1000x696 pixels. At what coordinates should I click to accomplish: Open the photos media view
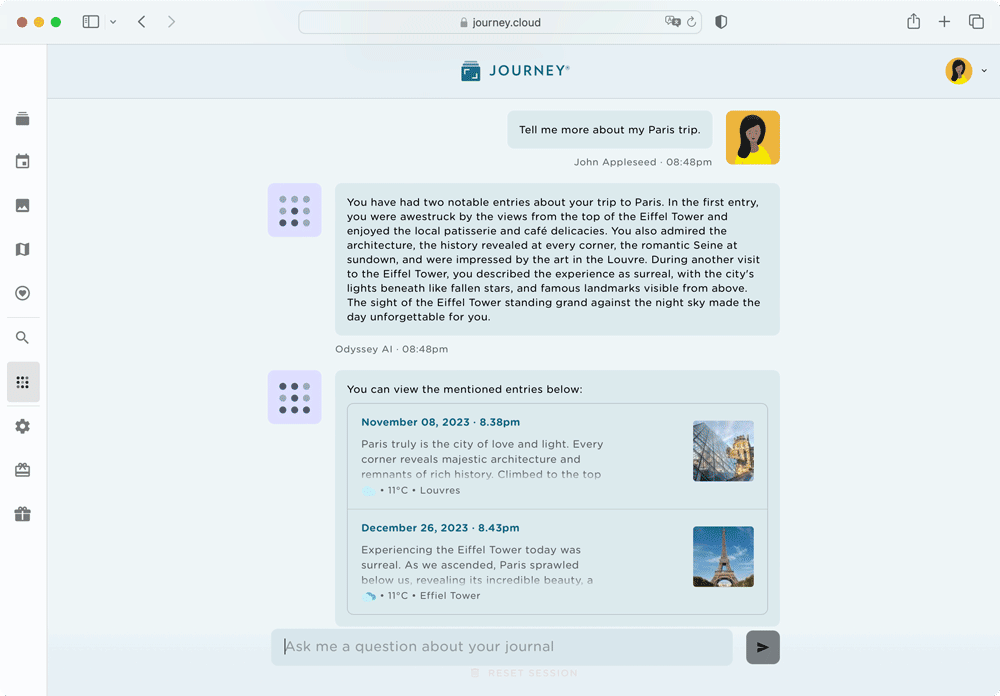[22, 205]
